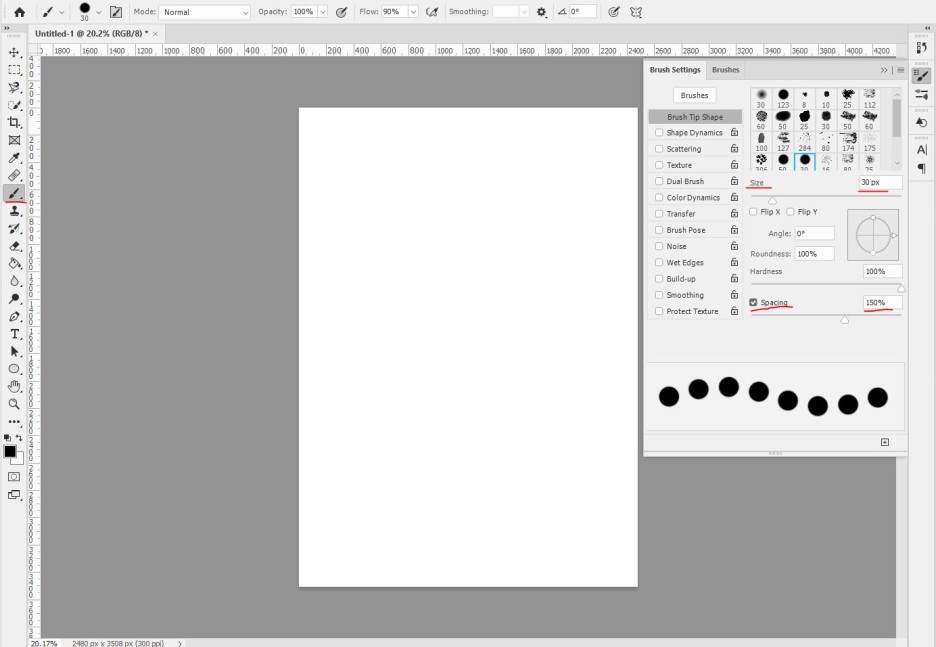This screenshot has width=936, height=647.
Task: Select the Pen tool
Action: (14, 316)
